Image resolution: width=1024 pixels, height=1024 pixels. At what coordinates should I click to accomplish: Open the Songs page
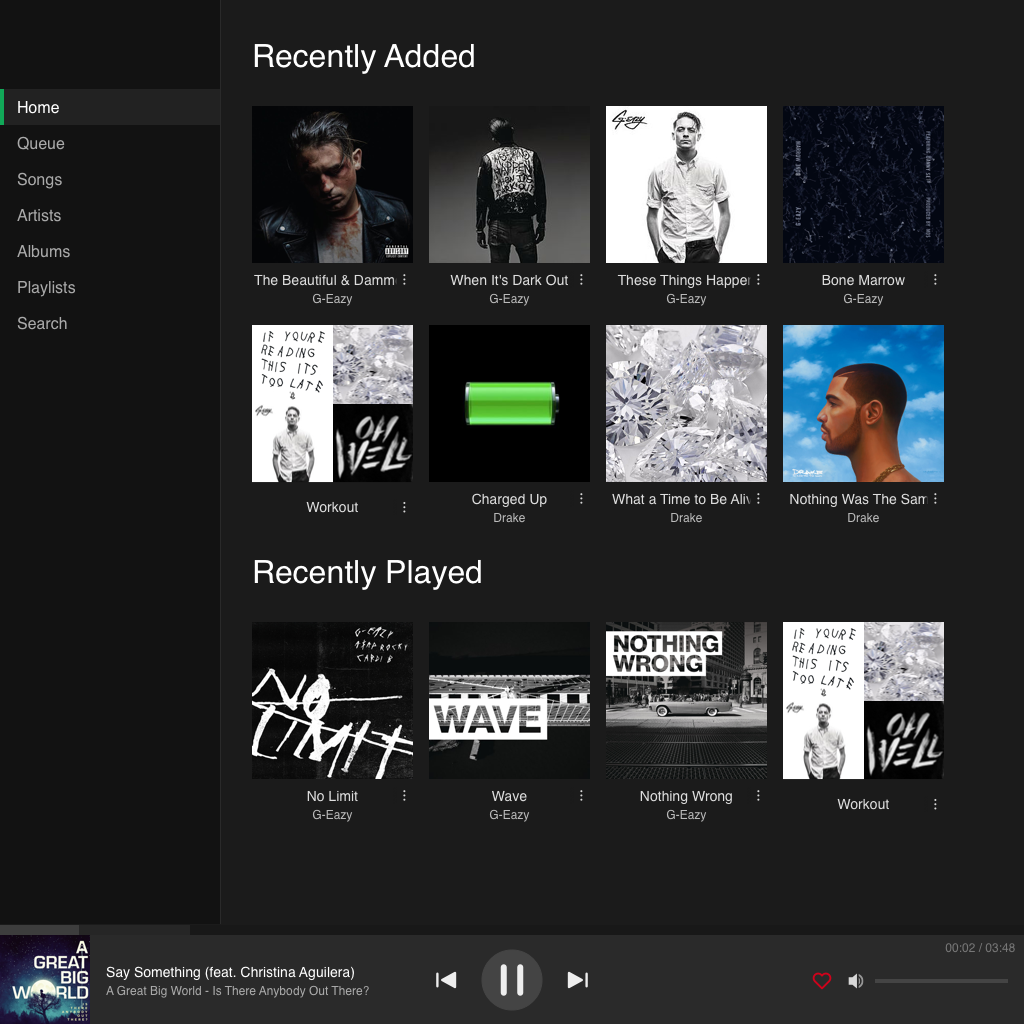[110, 179]
